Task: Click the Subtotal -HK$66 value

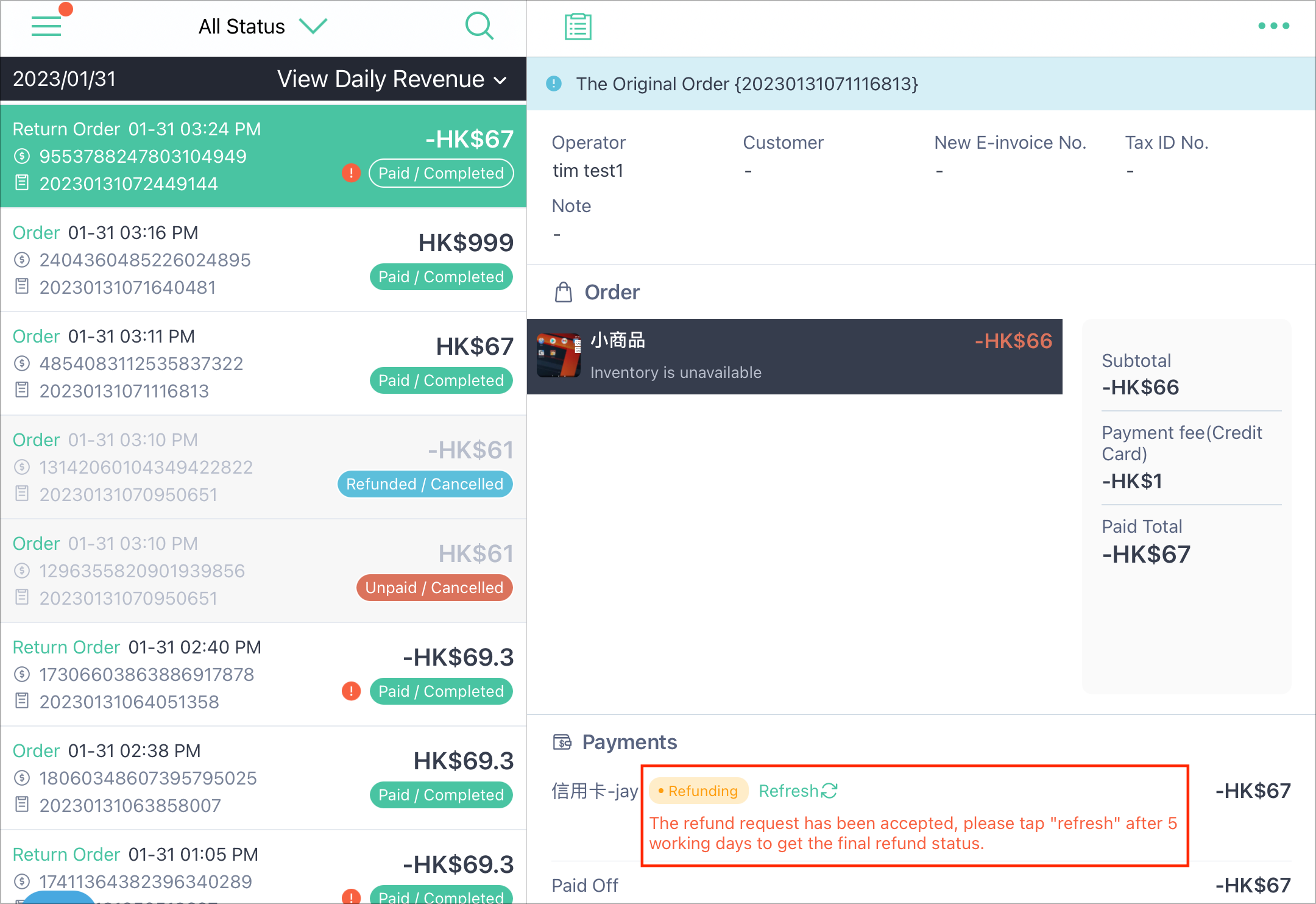Action: tap(1141, 387)
